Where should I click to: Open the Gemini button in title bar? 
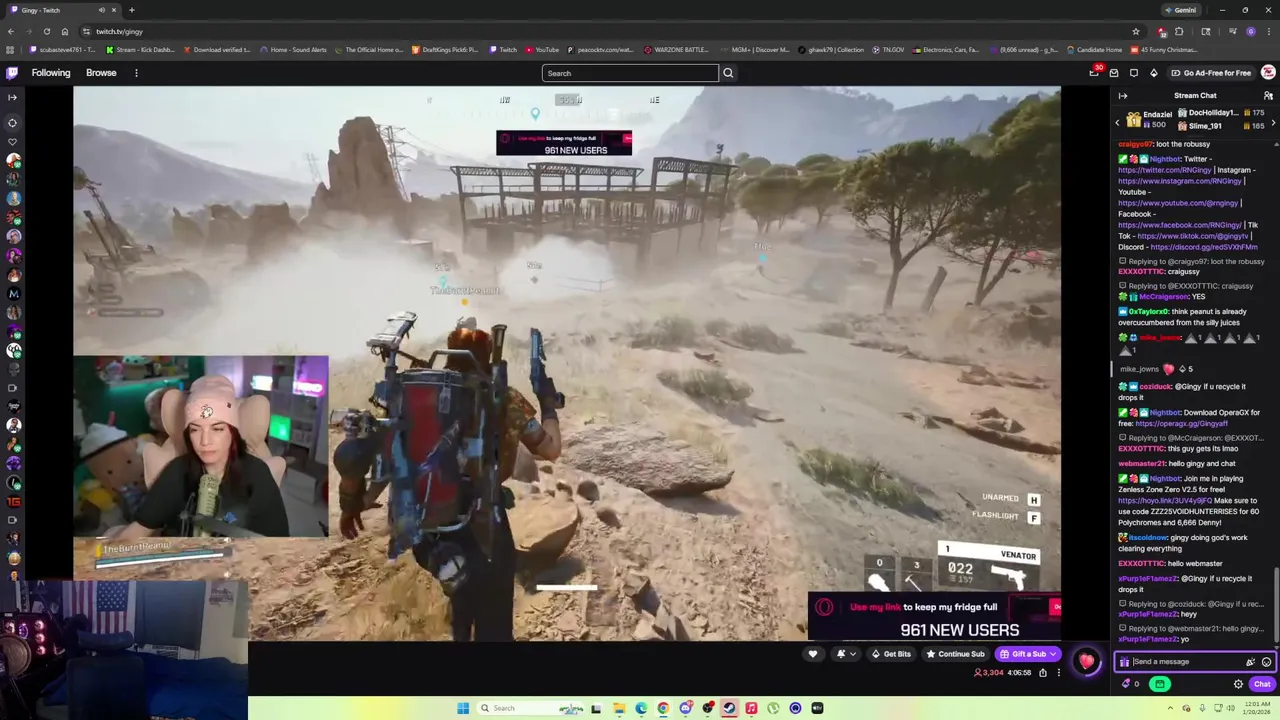pyautogui.click(x=1180, y=10)
